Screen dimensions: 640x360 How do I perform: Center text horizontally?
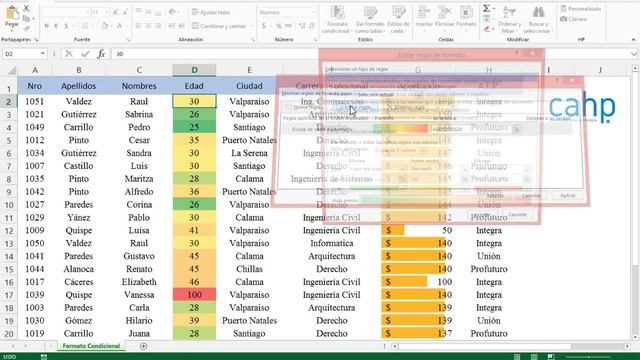click(x=149, y=26)
